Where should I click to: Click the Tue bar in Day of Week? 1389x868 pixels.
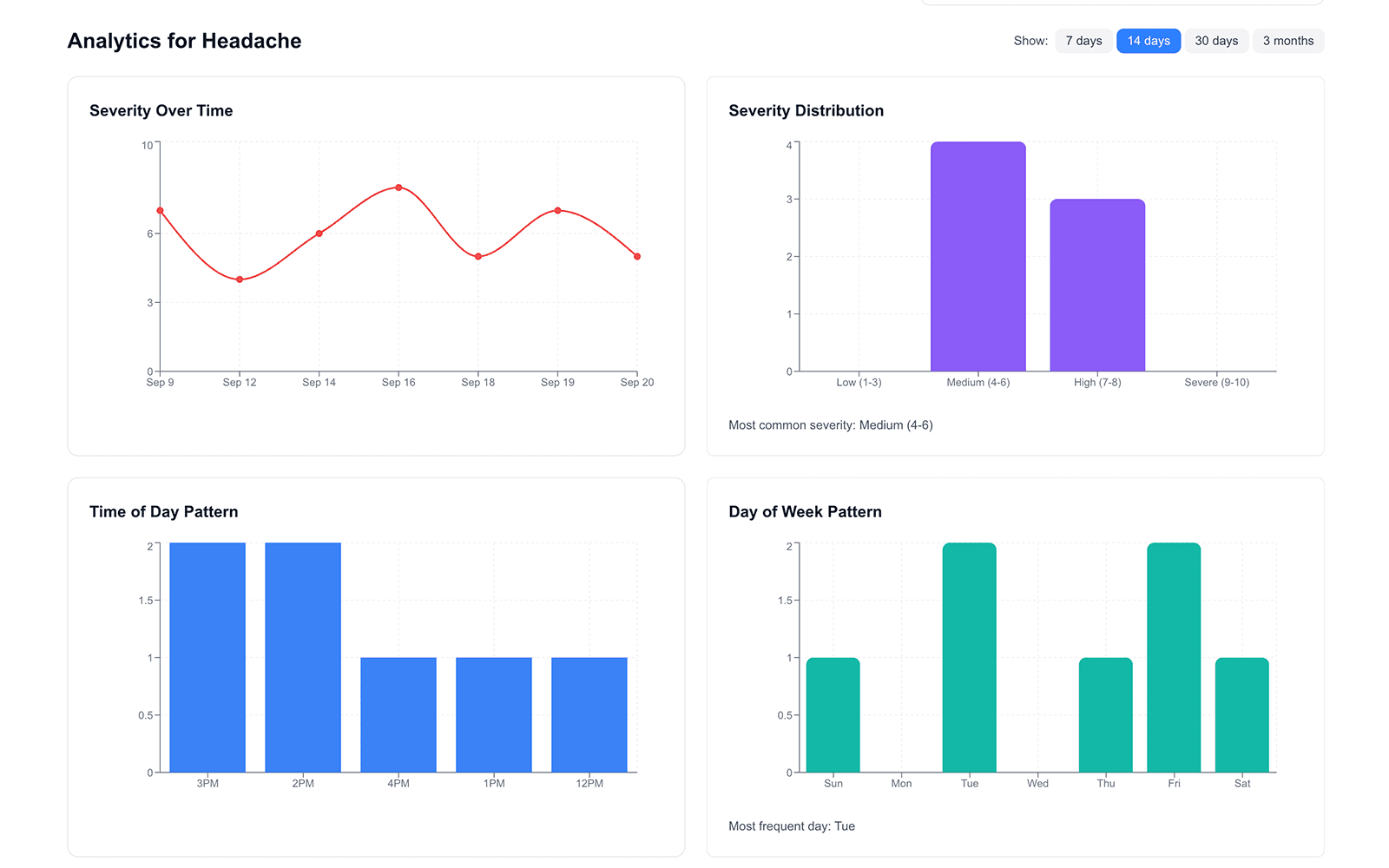(969, 657)
